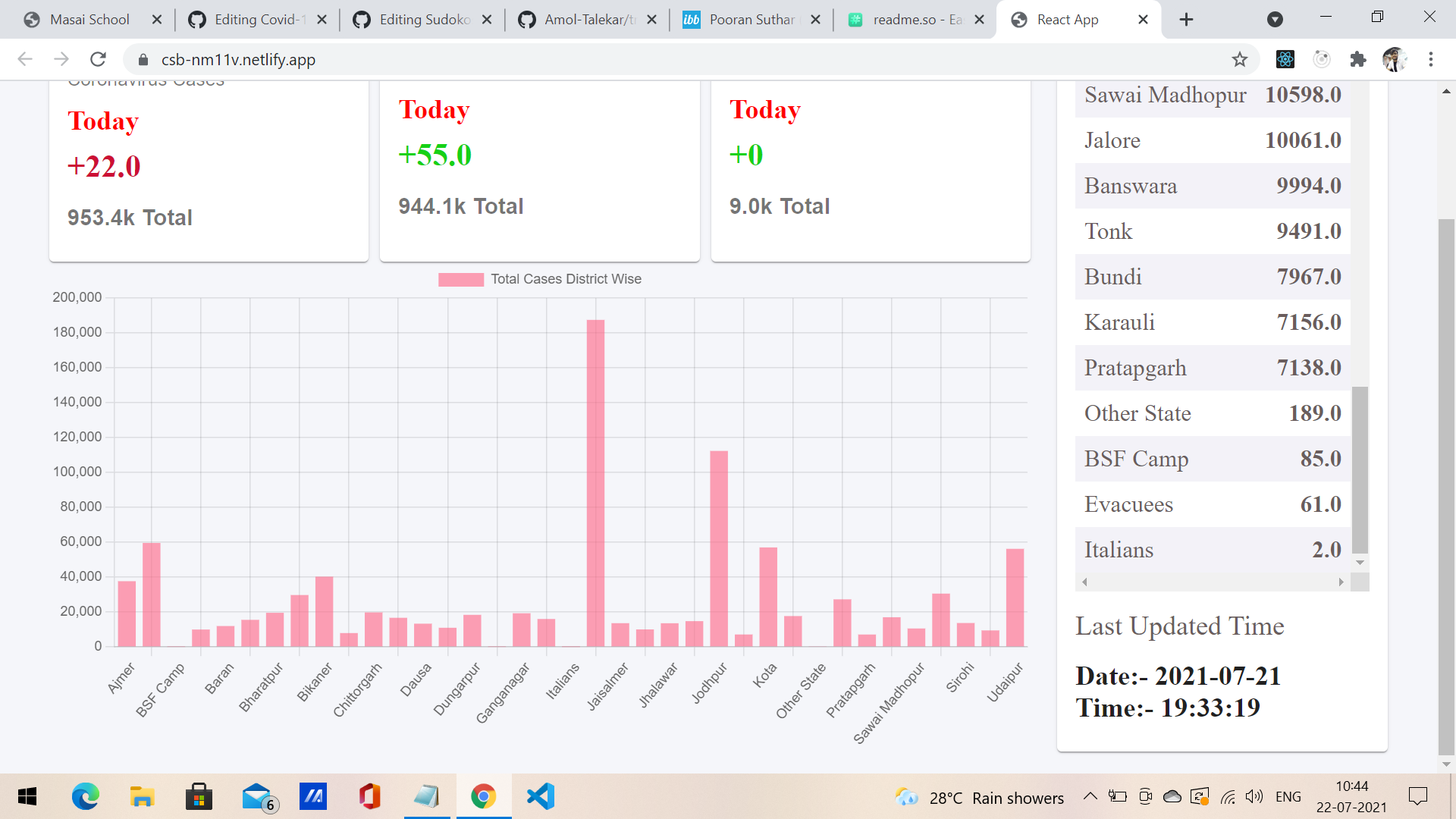Click the 944.1k Total recovered text
This screenshot has height=819, width=1456.
coord(461,206)
